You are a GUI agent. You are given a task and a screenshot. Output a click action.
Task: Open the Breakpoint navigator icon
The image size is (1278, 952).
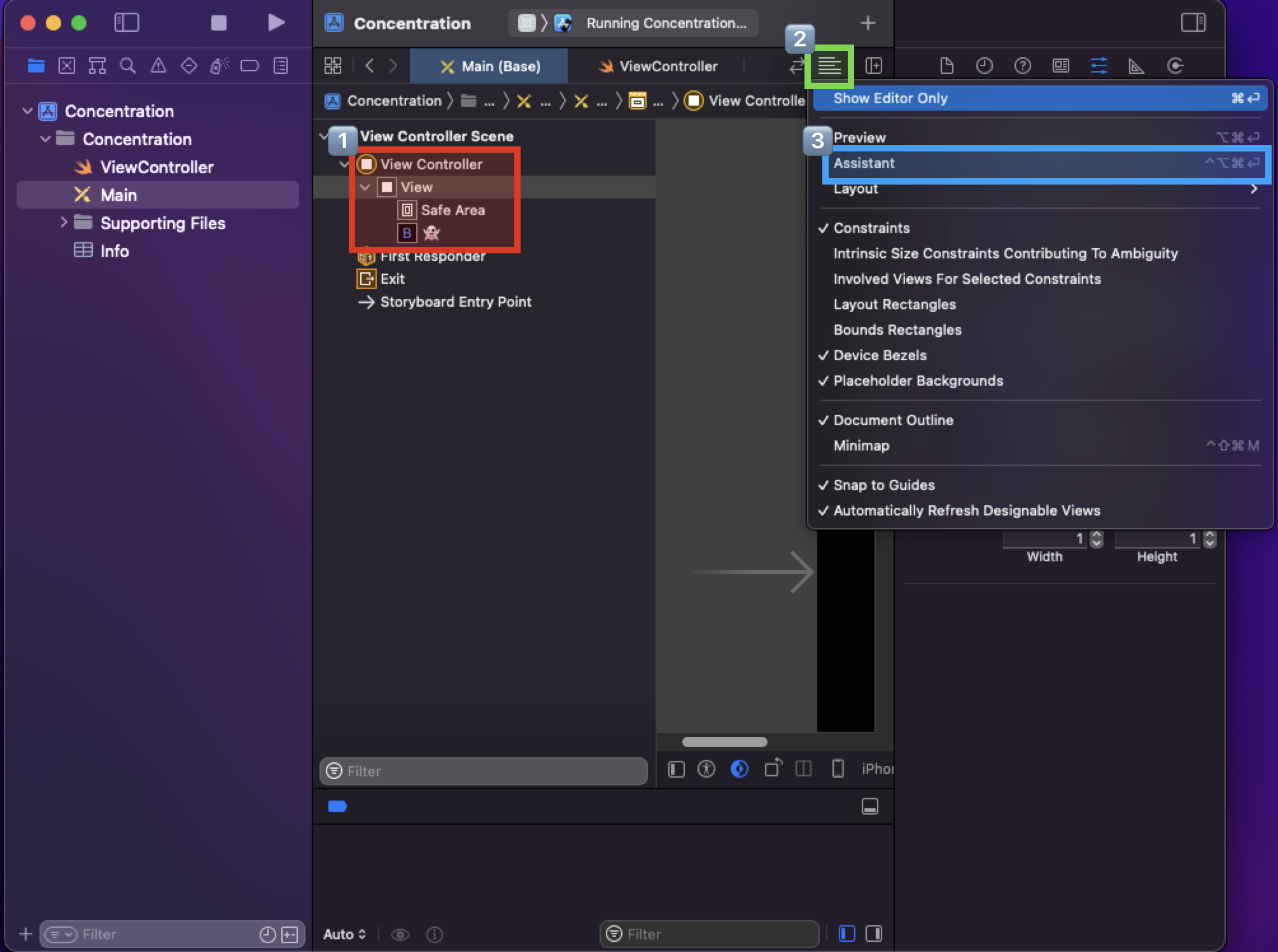click(x=249, y=66)
